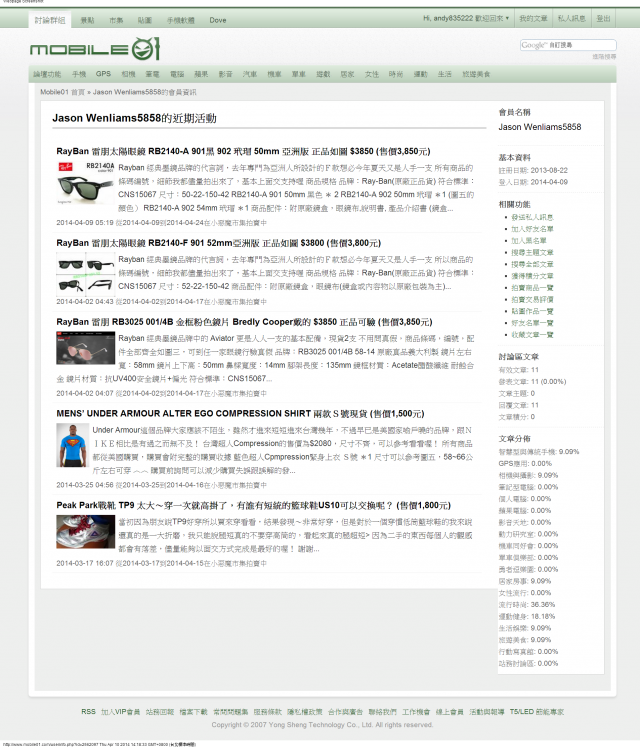The height and width of the screenshot is (748, 640).
Task: Open 聯絡我們 in the footer
Action: [x=382, y=712]
